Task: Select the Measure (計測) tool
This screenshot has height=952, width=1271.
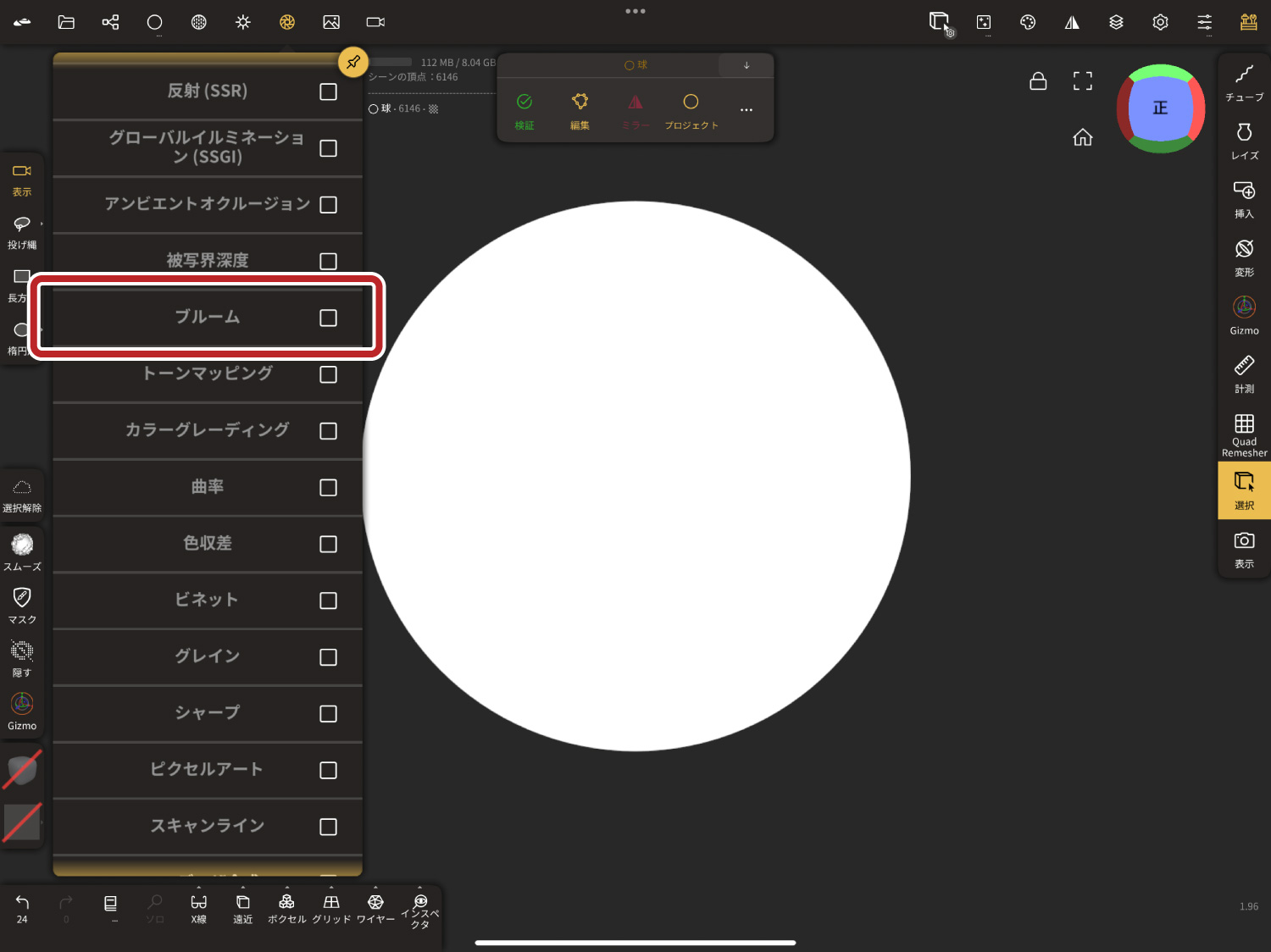Action: pyautogui.click(x=1243, y=374)
